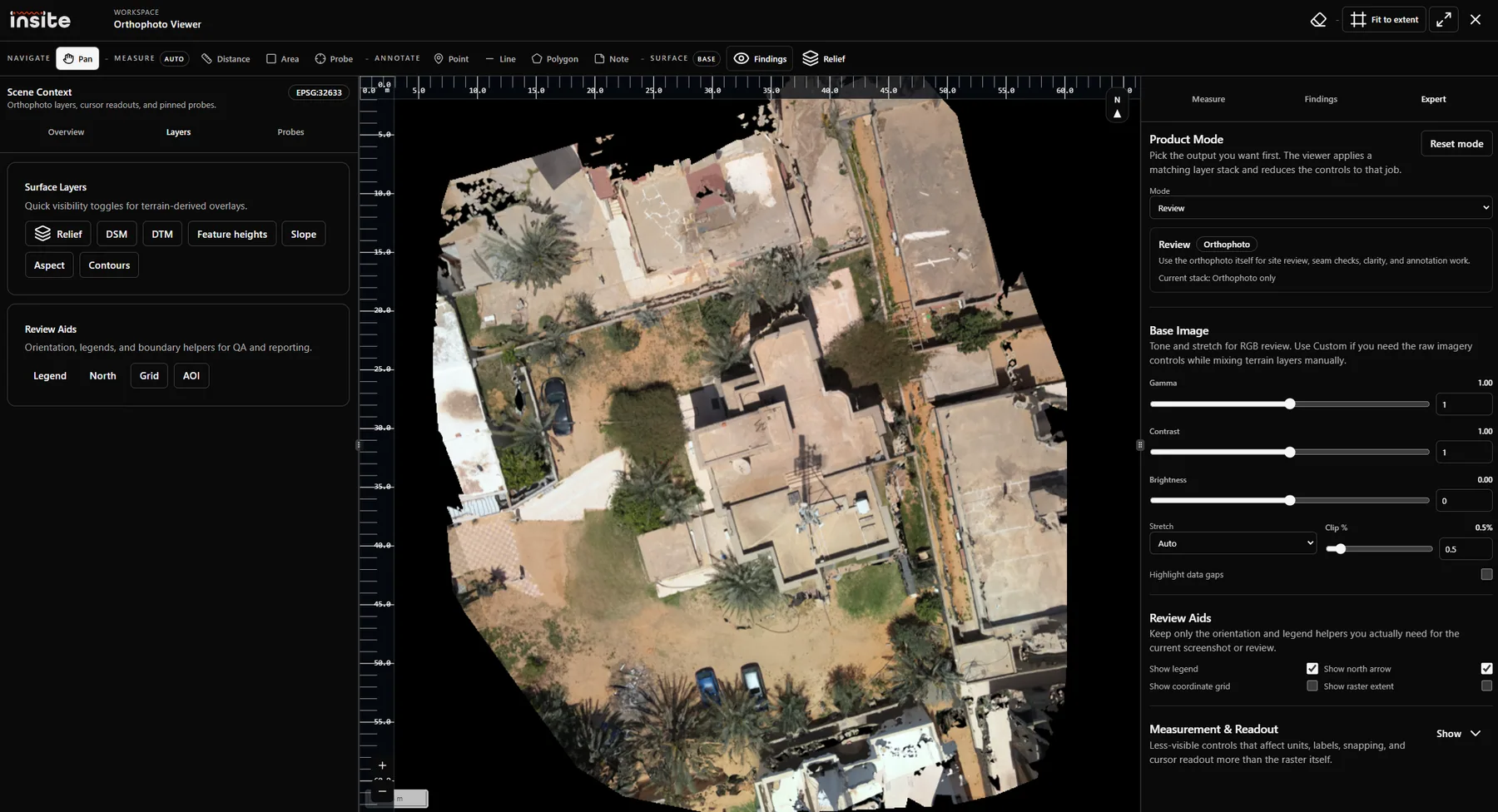Zoom out with the minus button
Screen dimensions: 1498x812
click(382, 790)
